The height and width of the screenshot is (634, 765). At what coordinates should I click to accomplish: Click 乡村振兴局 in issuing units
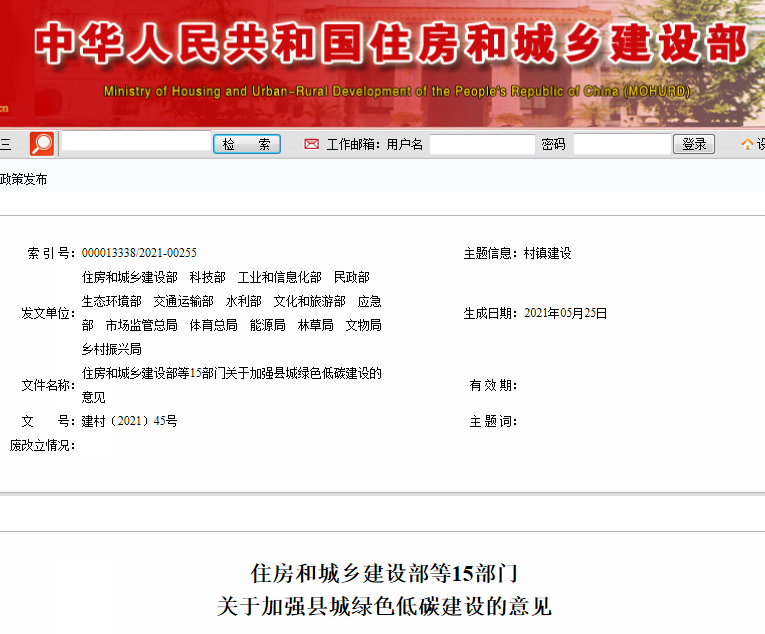click(112, 349)
